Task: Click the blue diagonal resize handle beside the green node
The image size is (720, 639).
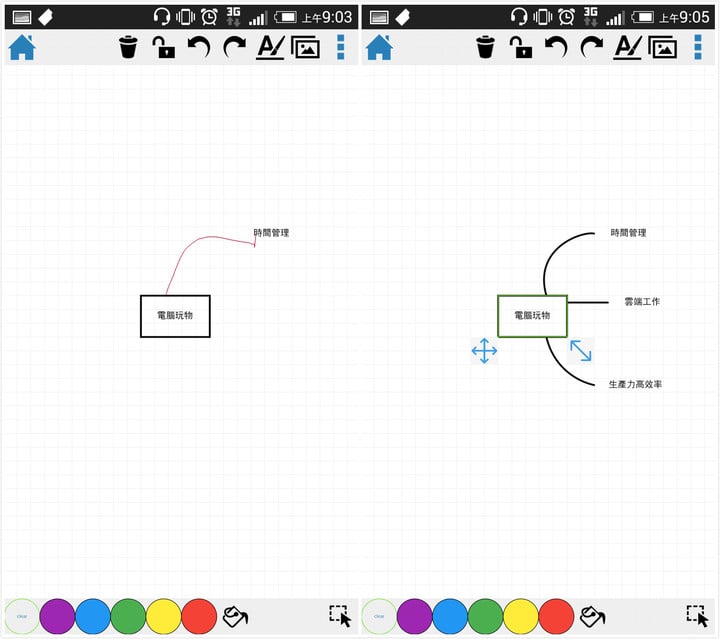Action: (x=581, y=350)
